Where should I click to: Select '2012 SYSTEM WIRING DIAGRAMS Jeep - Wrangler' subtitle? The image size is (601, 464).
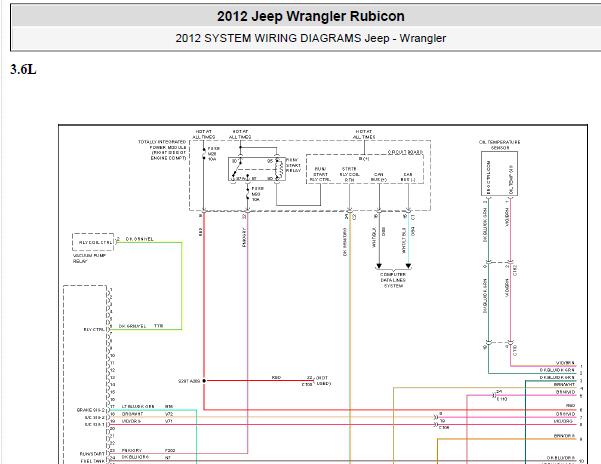coord(310,38)
